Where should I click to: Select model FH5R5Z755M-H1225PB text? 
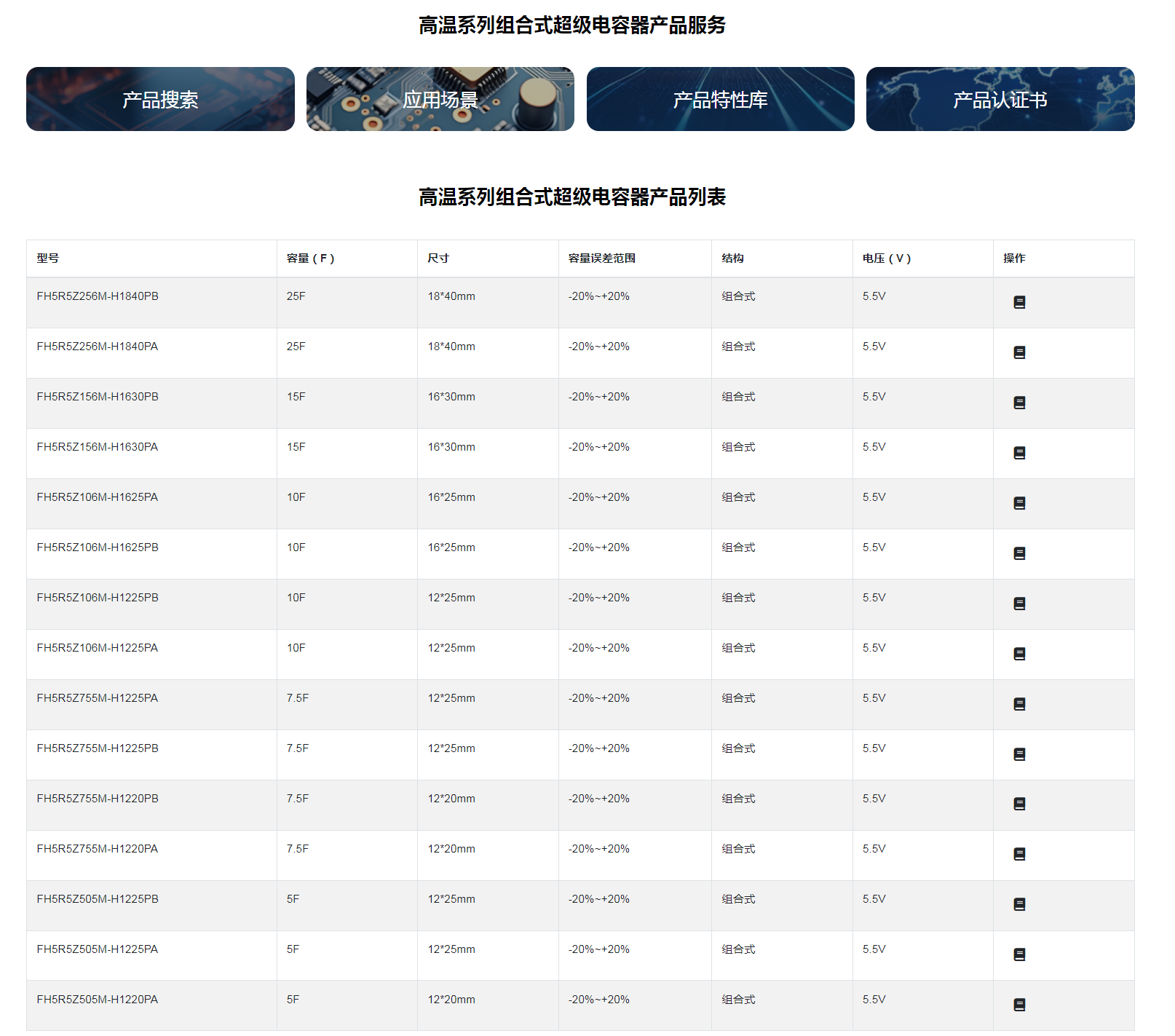coord(98,748)
